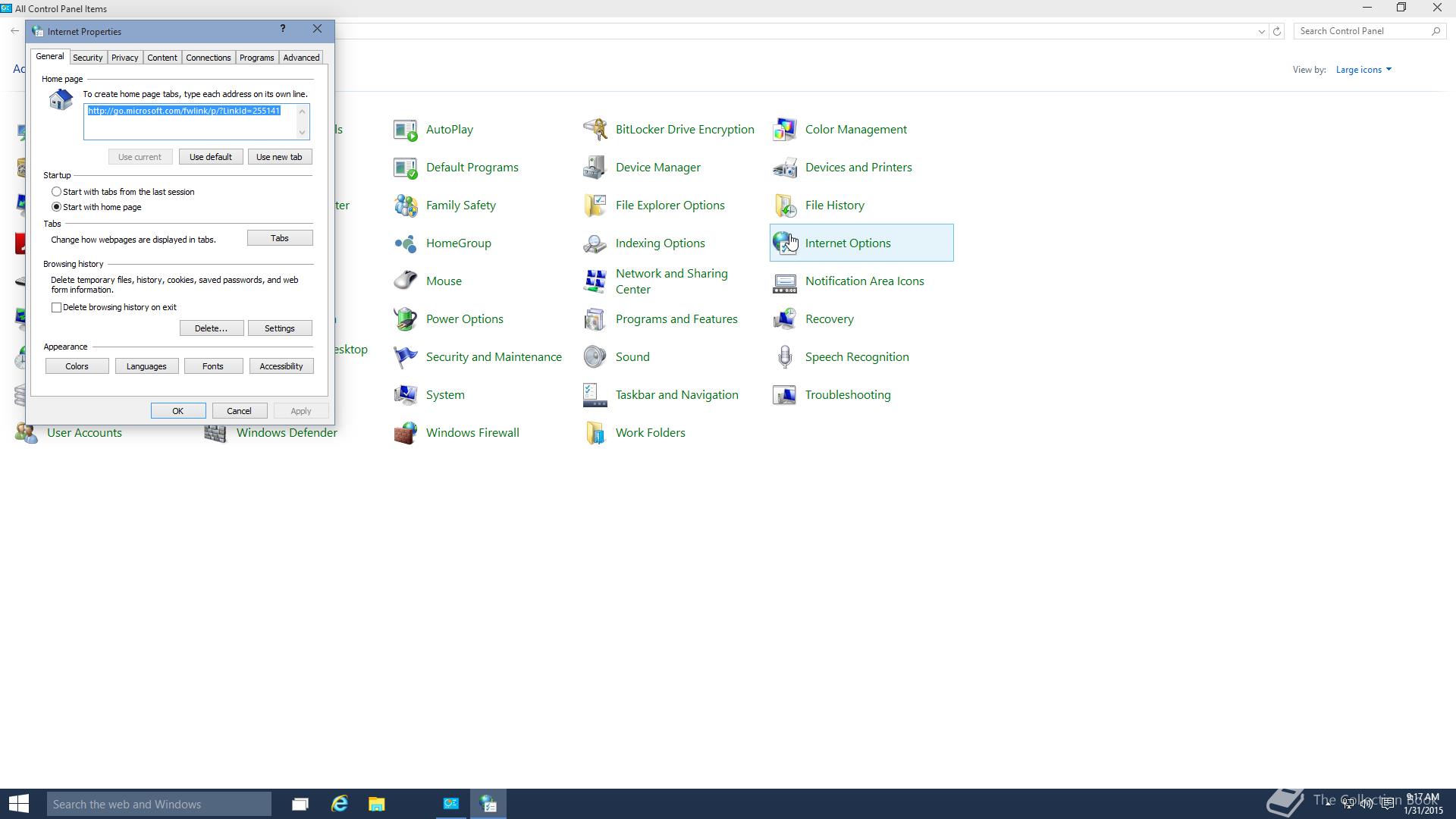Open the Power Options icon
This screenshot has width=1456, height=819.
pyautogui.click(x=406, y=319)
